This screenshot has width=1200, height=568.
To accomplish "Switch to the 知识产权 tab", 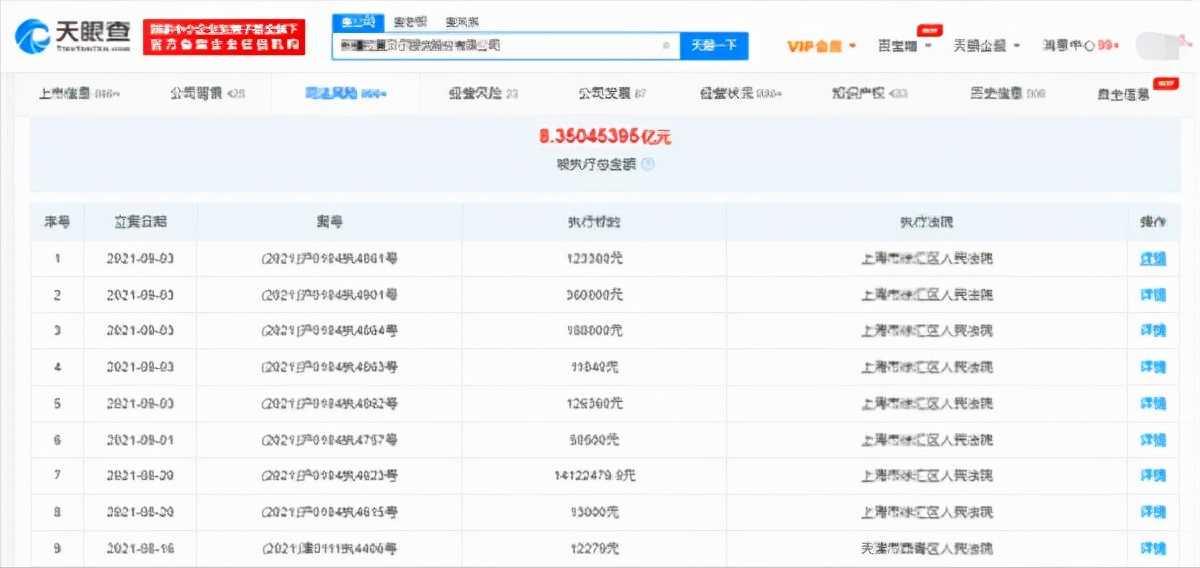I will [870, 94].
